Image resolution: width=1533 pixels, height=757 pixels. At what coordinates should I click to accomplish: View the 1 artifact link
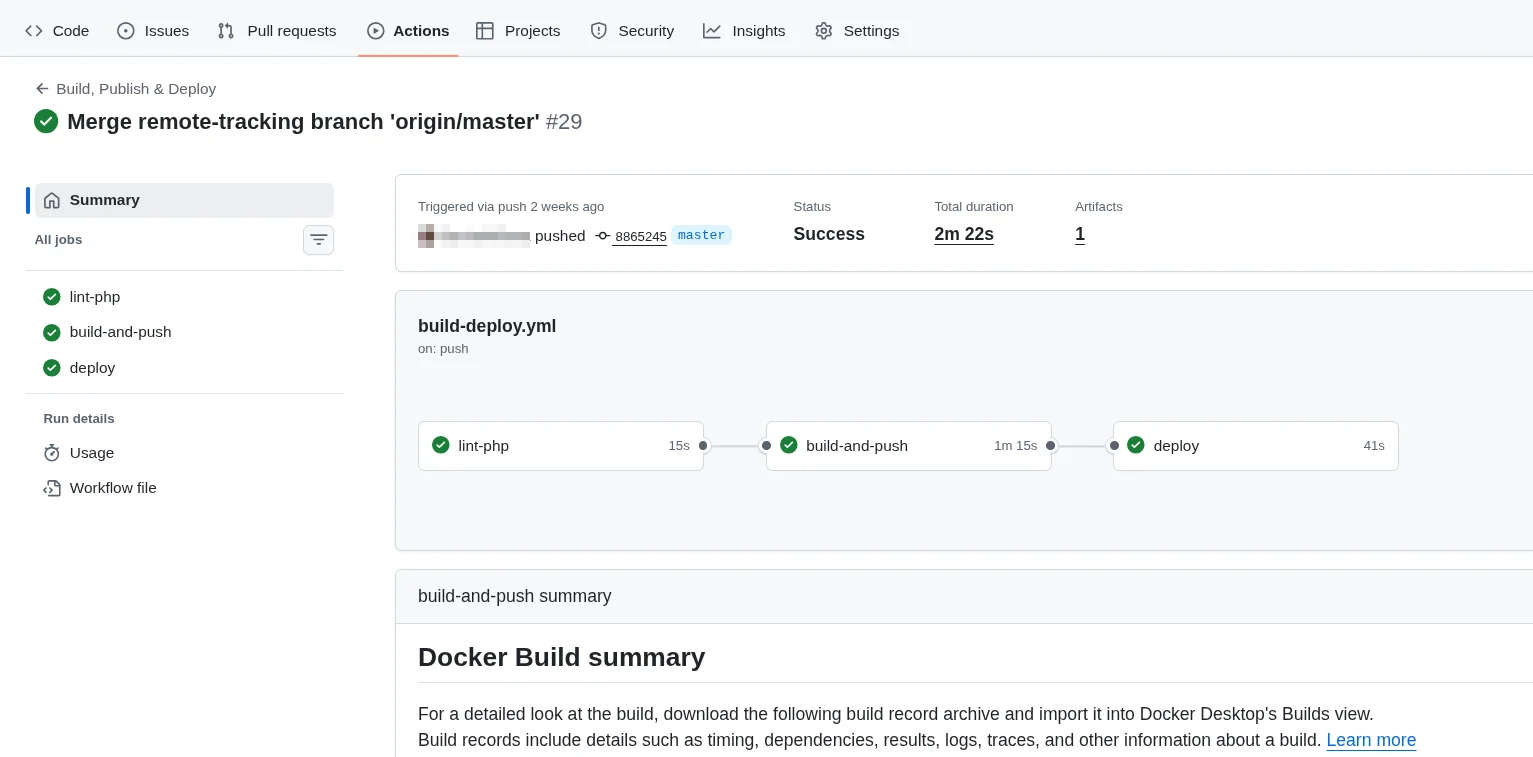coord(1079,233)
